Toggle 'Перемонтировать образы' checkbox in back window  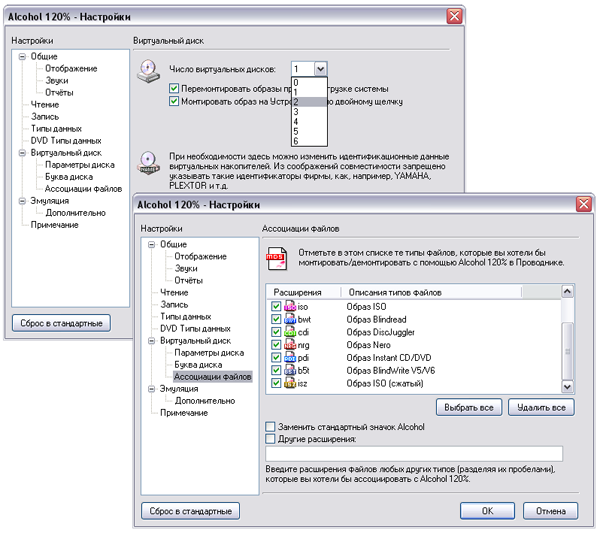point(174,88)
